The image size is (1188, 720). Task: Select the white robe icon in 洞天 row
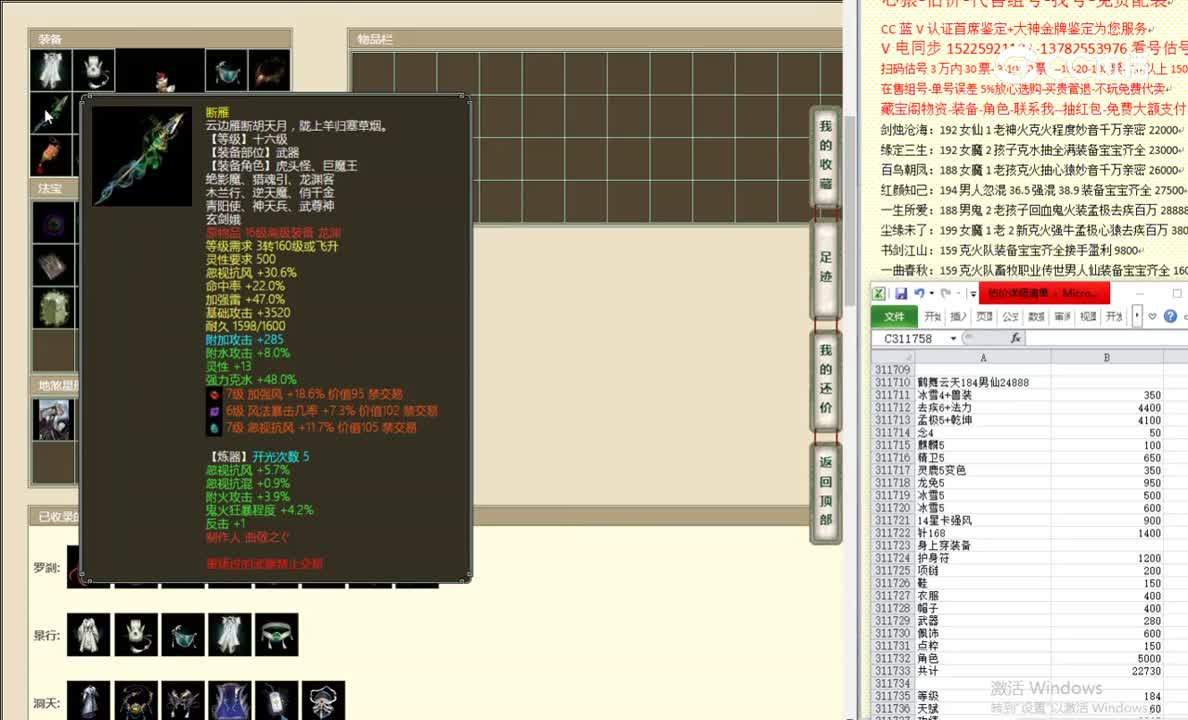point(89,700)
